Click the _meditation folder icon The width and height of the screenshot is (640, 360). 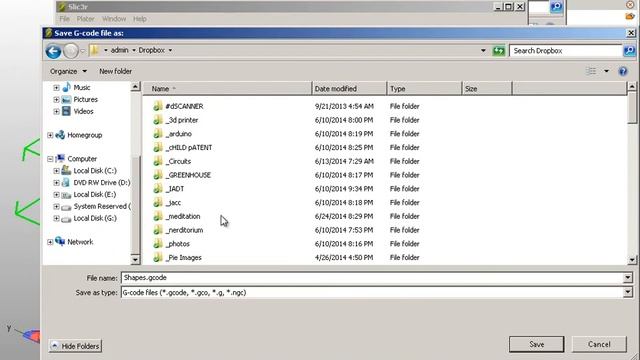[158, 216]
